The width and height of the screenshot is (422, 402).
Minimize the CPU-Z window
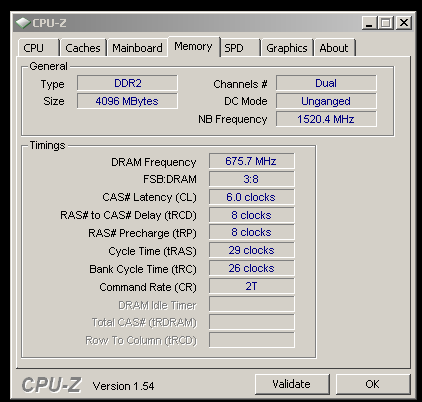tap(369, 23)
